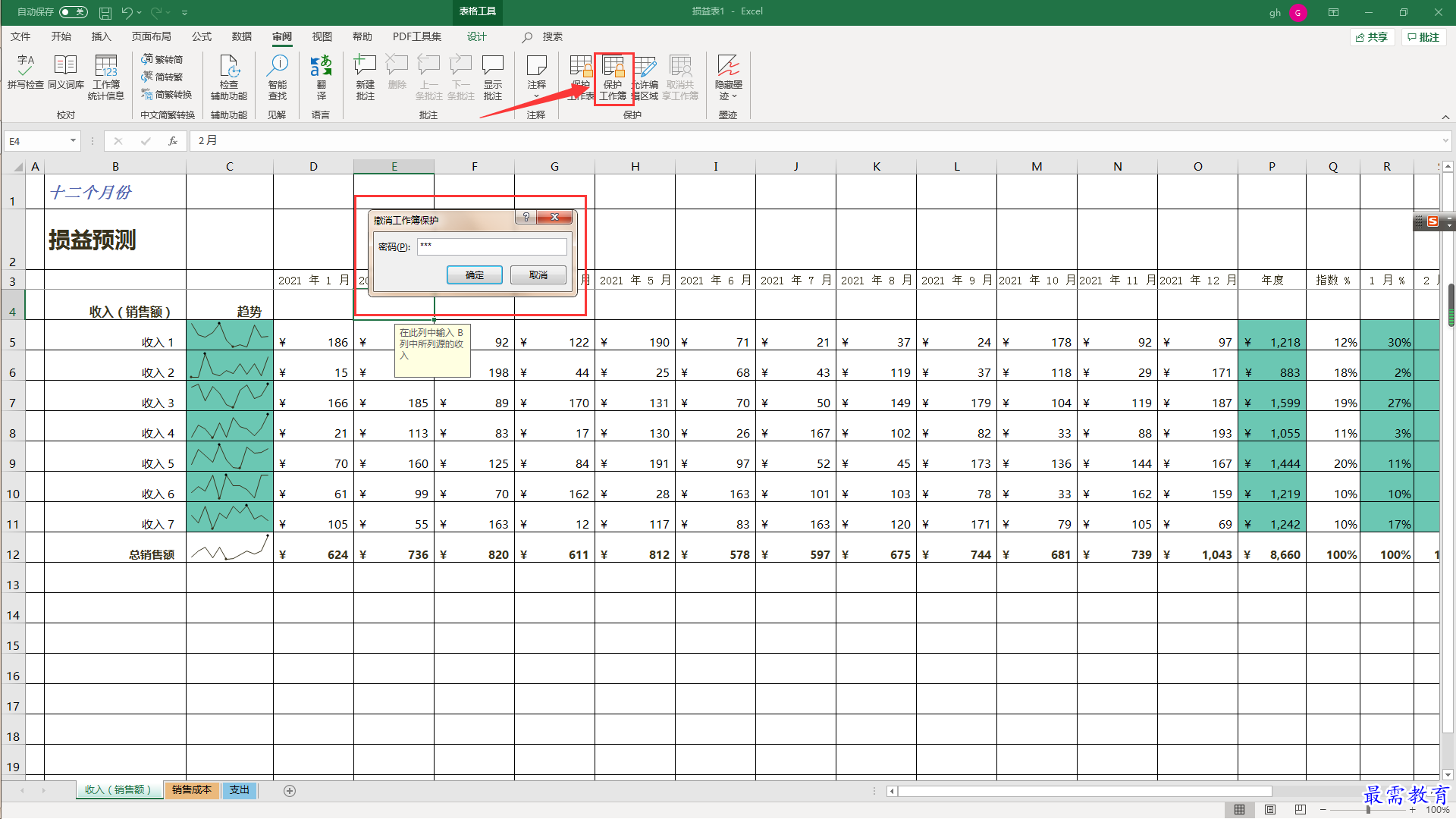Image resolution: width=1456 pixels, height=819 pixels.
Task: Expand the formula bar chevron
Action: (1445, 141)
